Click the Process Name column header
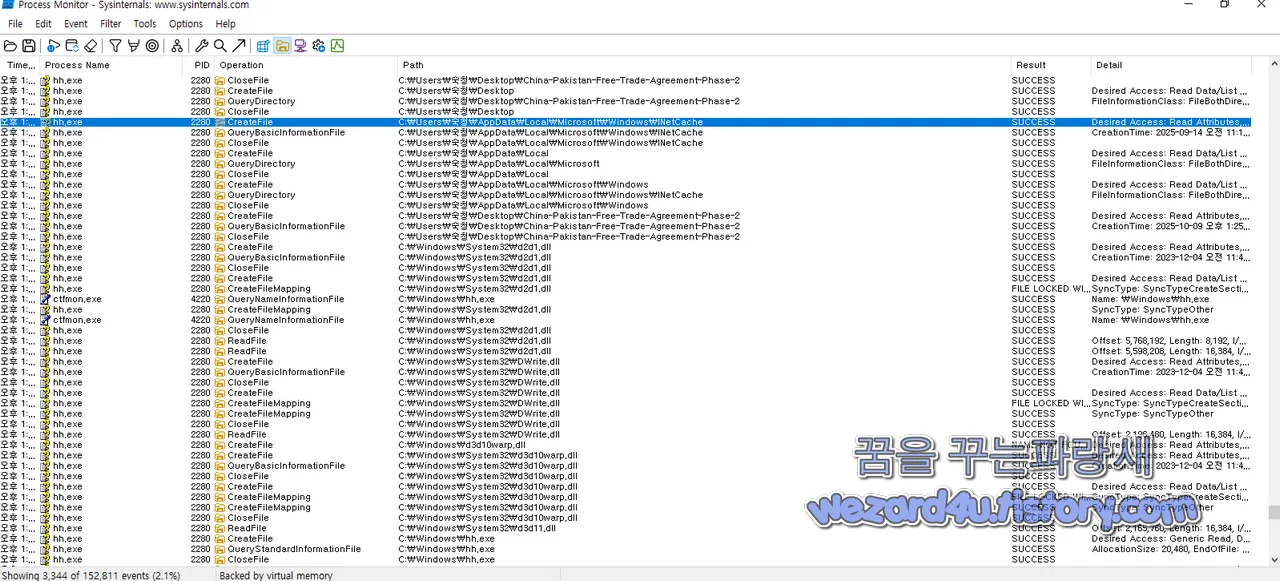The height and width of the screenshot is (581, 1280). [112, 65]
